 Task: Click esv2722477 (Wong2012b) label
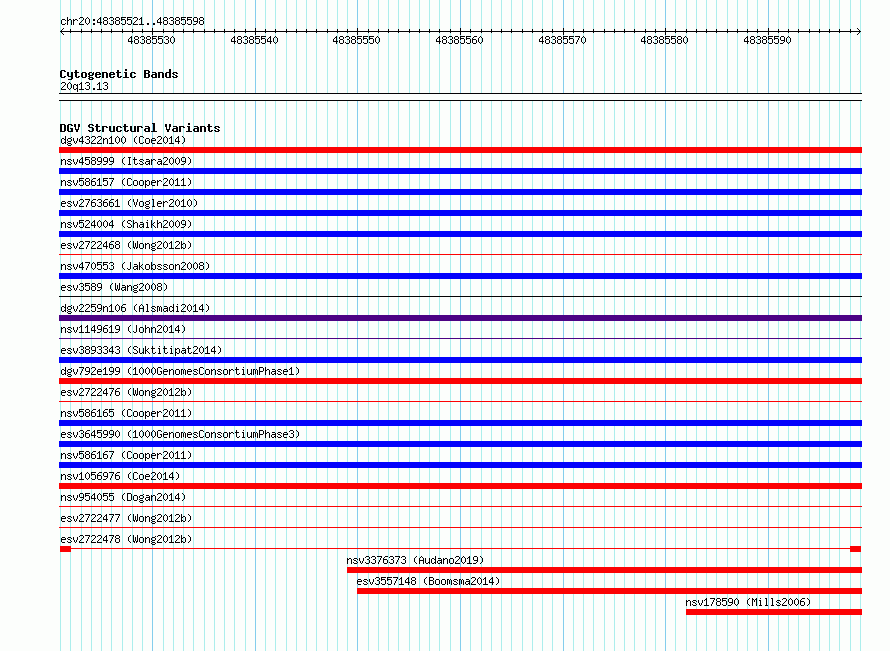(126, 518)
